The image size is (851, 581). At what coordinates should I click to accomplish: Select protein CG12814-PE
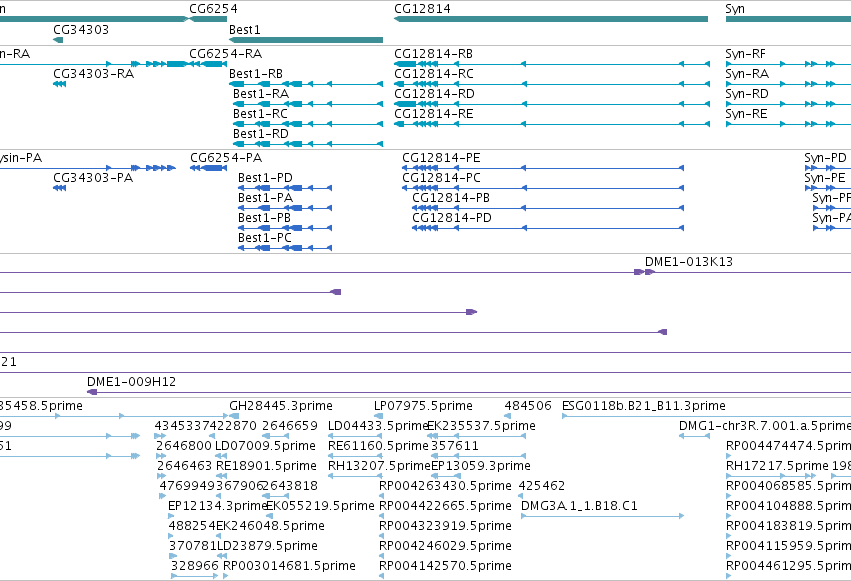[x=441, y=158]
